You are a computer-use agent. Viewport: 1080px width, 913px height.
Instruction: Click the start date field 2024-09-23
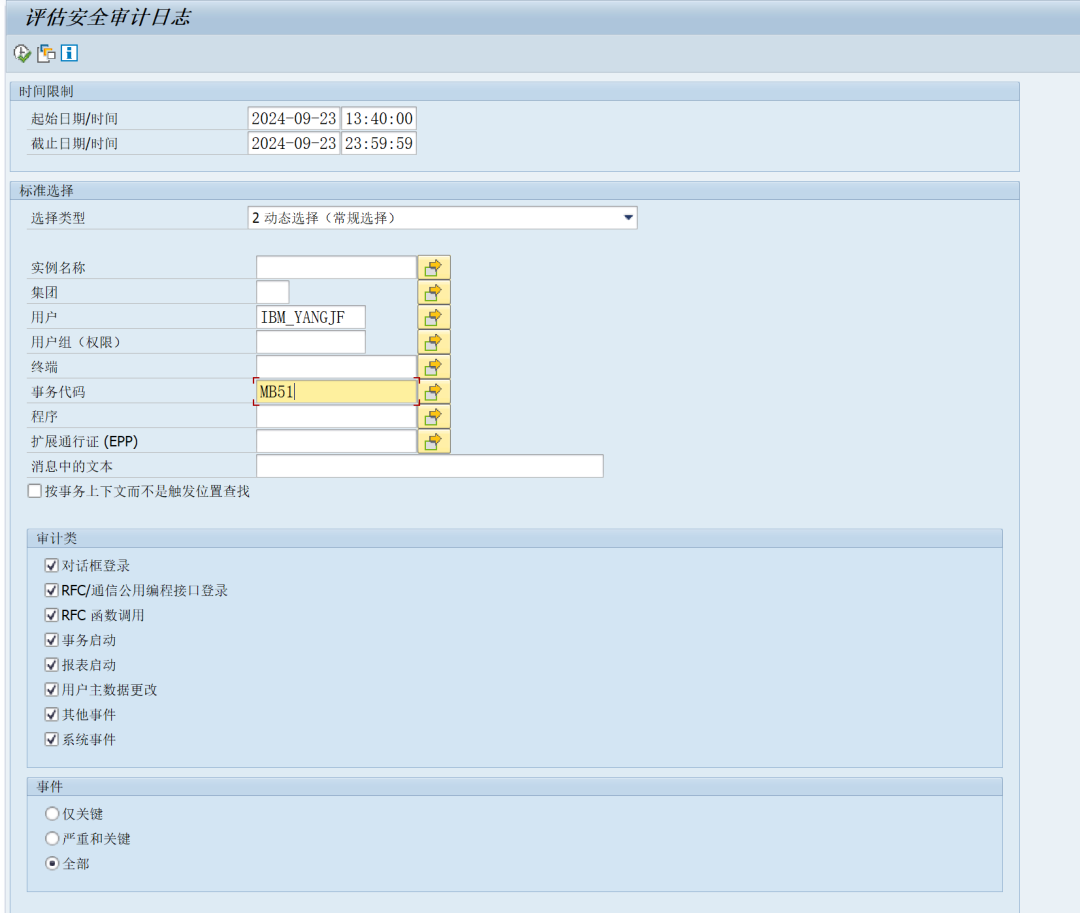[x=294, y=118]
